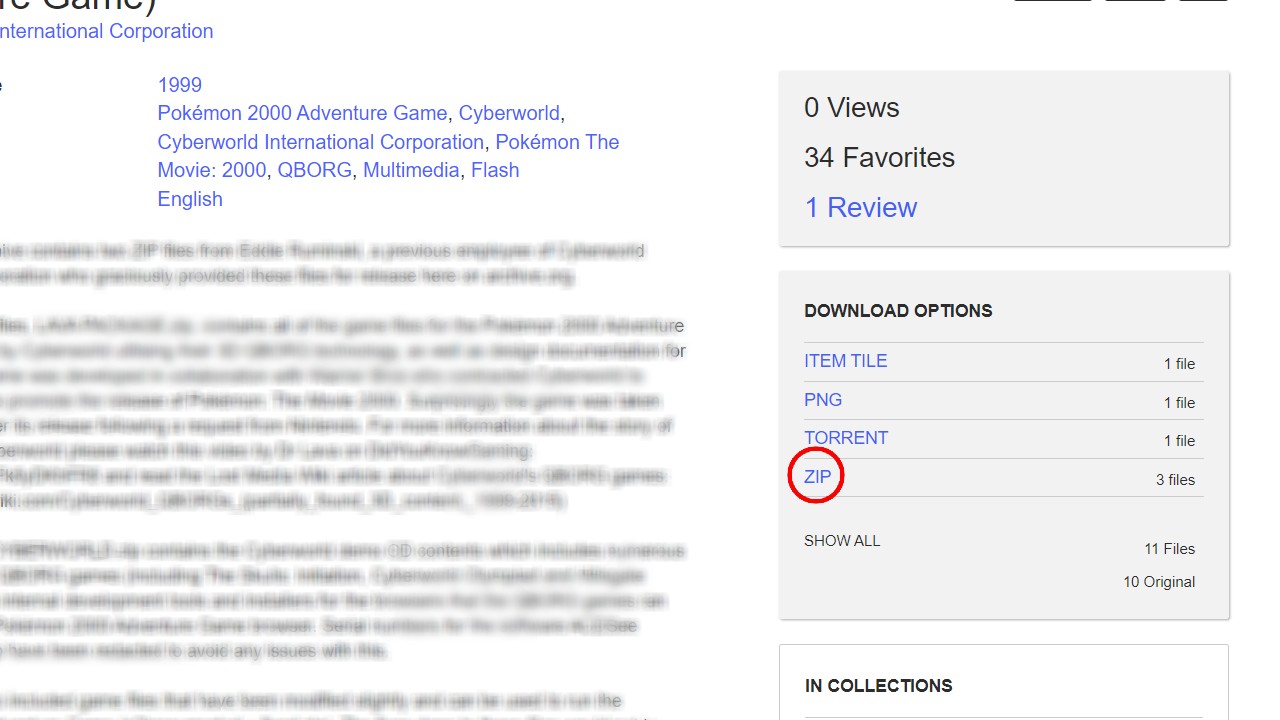Image resolution: width=1280 pixels, height=720 pixels.
Task: Jump to the 1 Review link
Action: click(860, 208)
